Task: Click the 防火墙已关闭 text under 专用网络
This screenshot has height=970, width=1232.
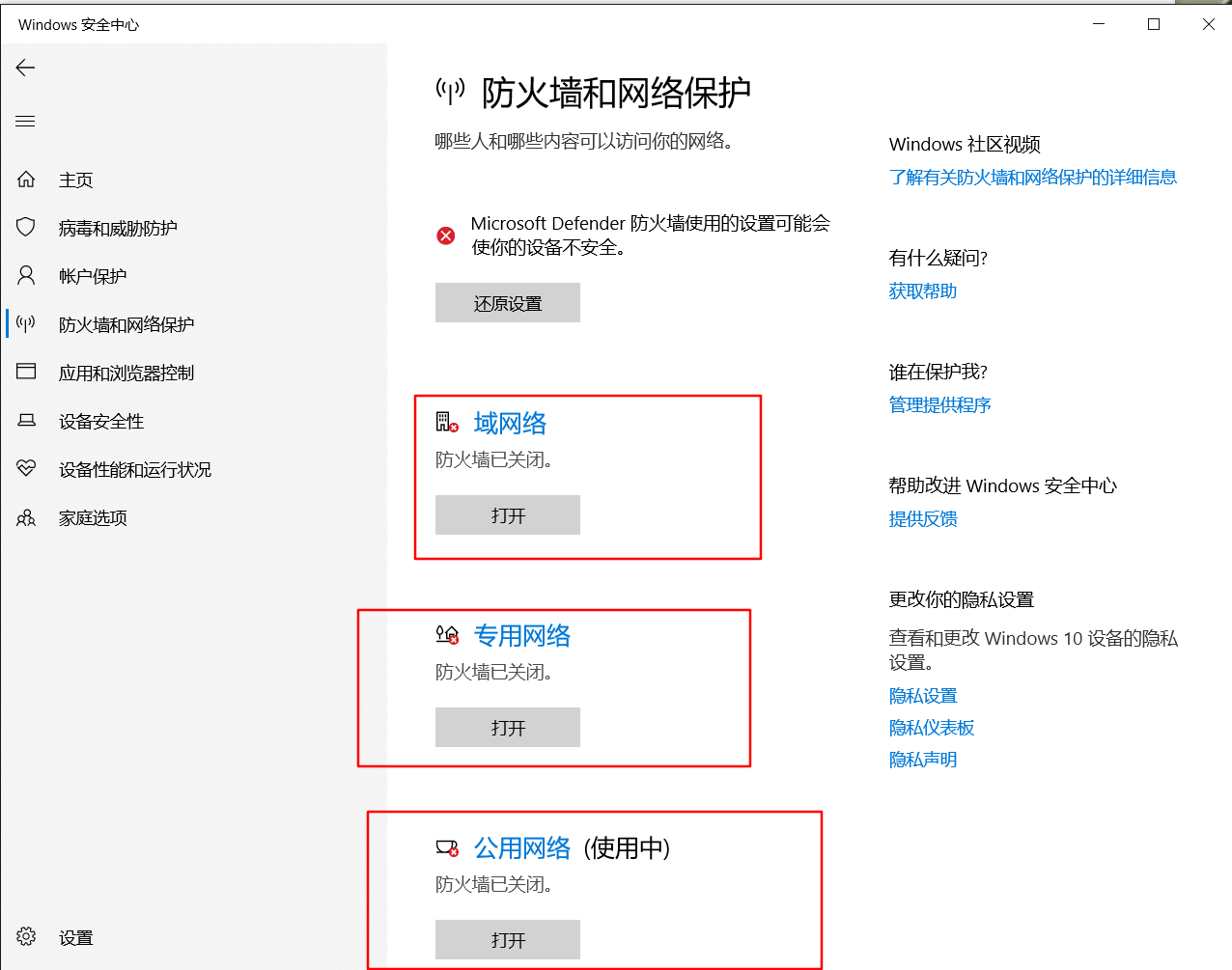Action: coord(494,672)
